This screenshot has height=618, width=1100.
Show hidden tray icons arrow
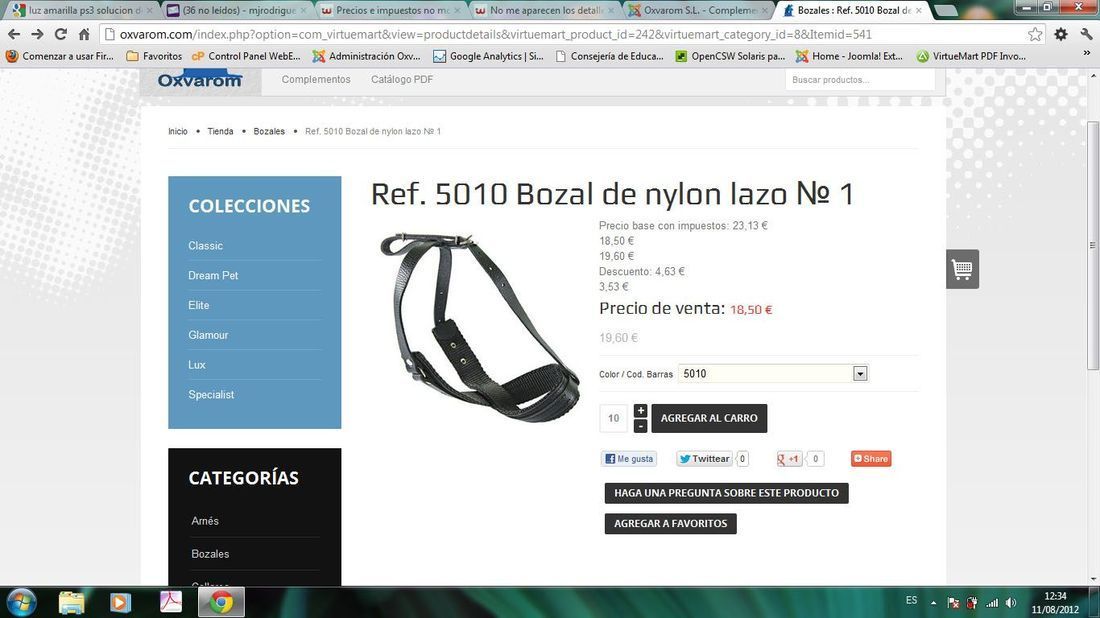click(933, 603)
